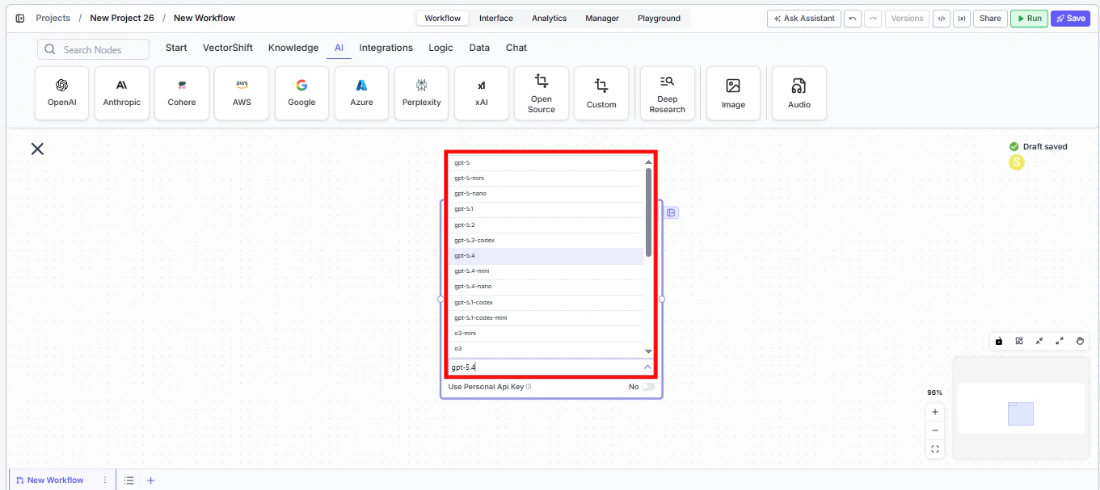This screenshot has width=1100, height=490.
Task: Select the Integrations node category
Action: click(x=386, y=48)
